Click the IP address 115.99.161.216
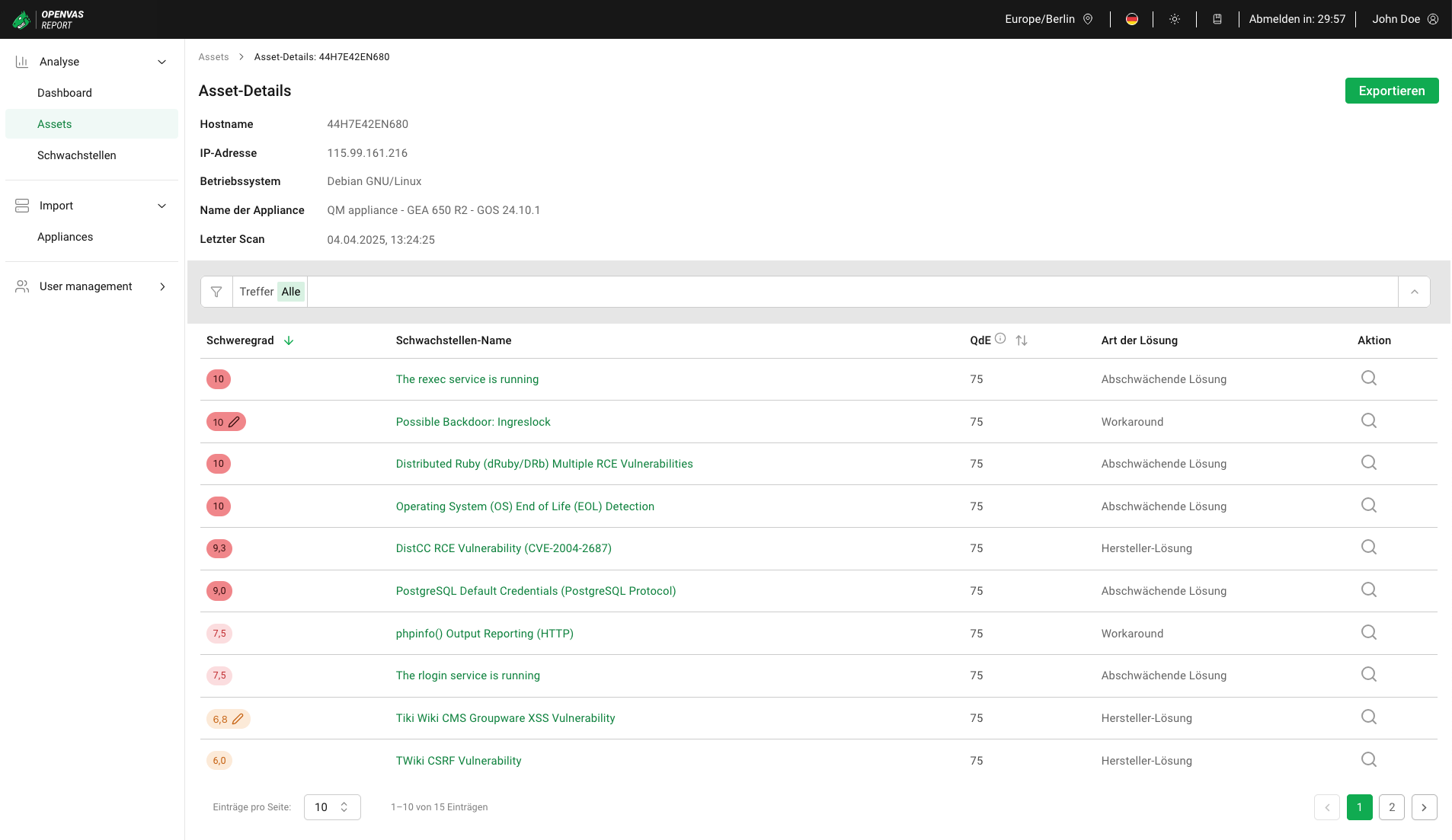Viewport: 1452px width, 840px height. pos(367,153)
